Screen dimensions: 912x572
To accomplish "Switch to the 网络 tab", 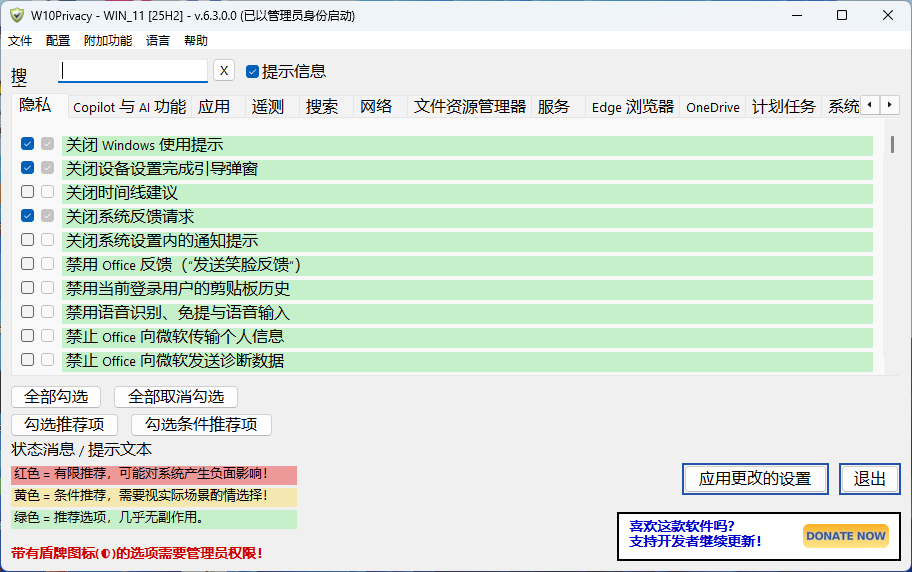I will [380, 107].
